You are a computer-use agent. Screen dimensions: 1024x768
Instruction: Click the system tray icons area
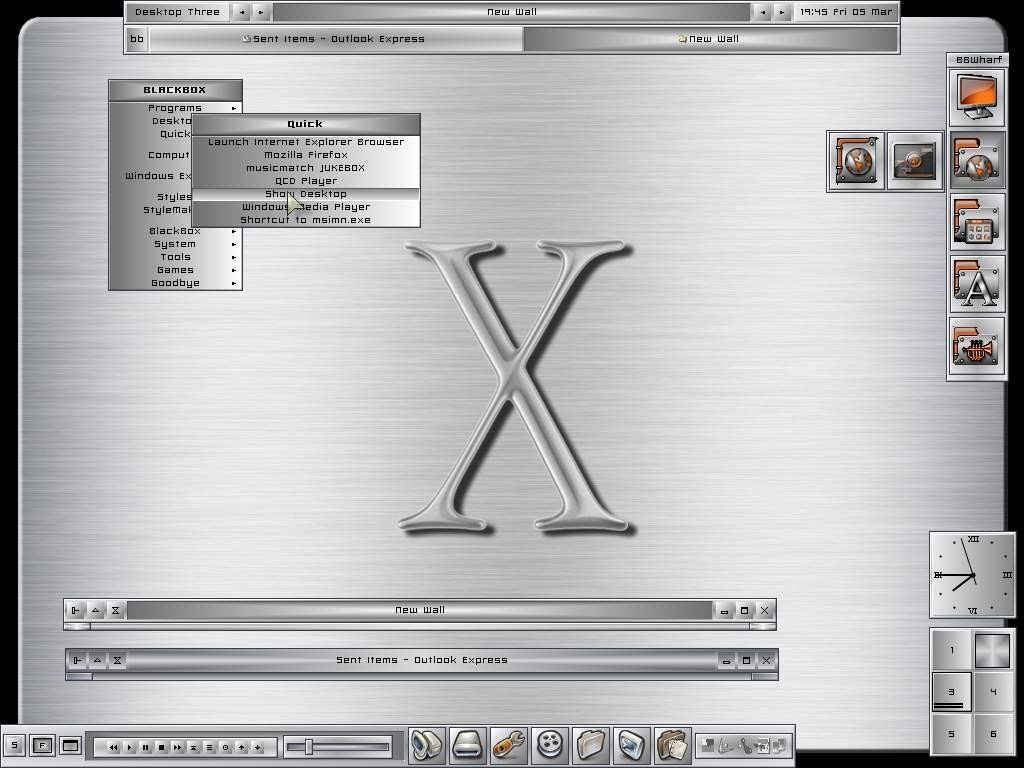pos(744,745)
